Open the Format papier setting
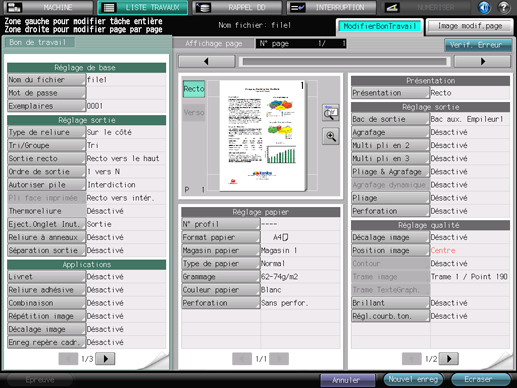Image resolution: width=517 pixels, height=388 pixels. [220, 237]
